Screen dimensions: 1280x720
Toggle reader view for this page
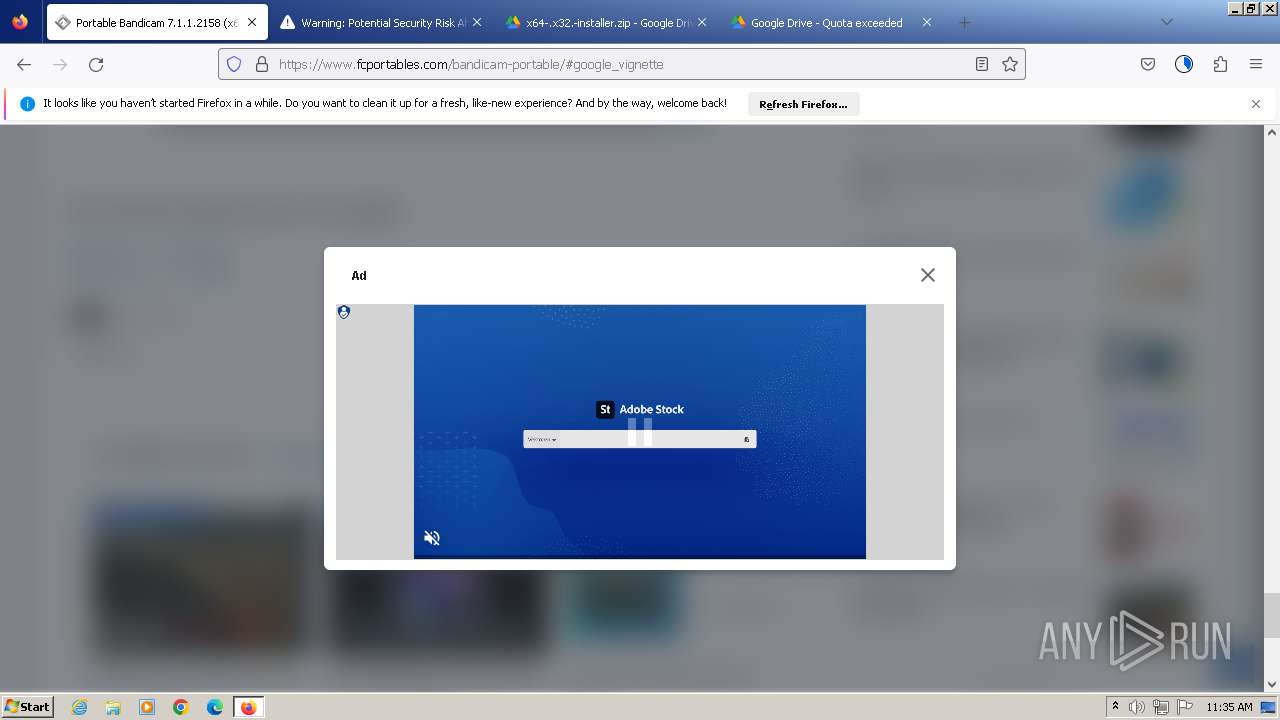[982, 64]
